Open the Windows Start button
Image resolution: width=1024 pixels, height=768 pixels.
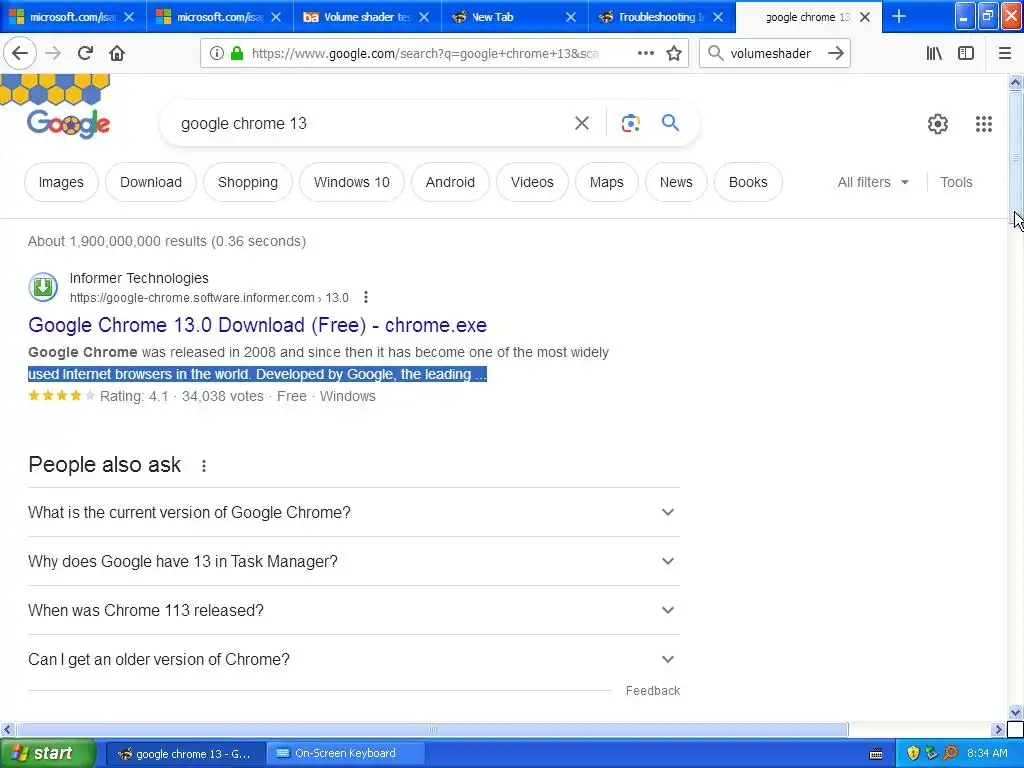(x=48, y=753)
